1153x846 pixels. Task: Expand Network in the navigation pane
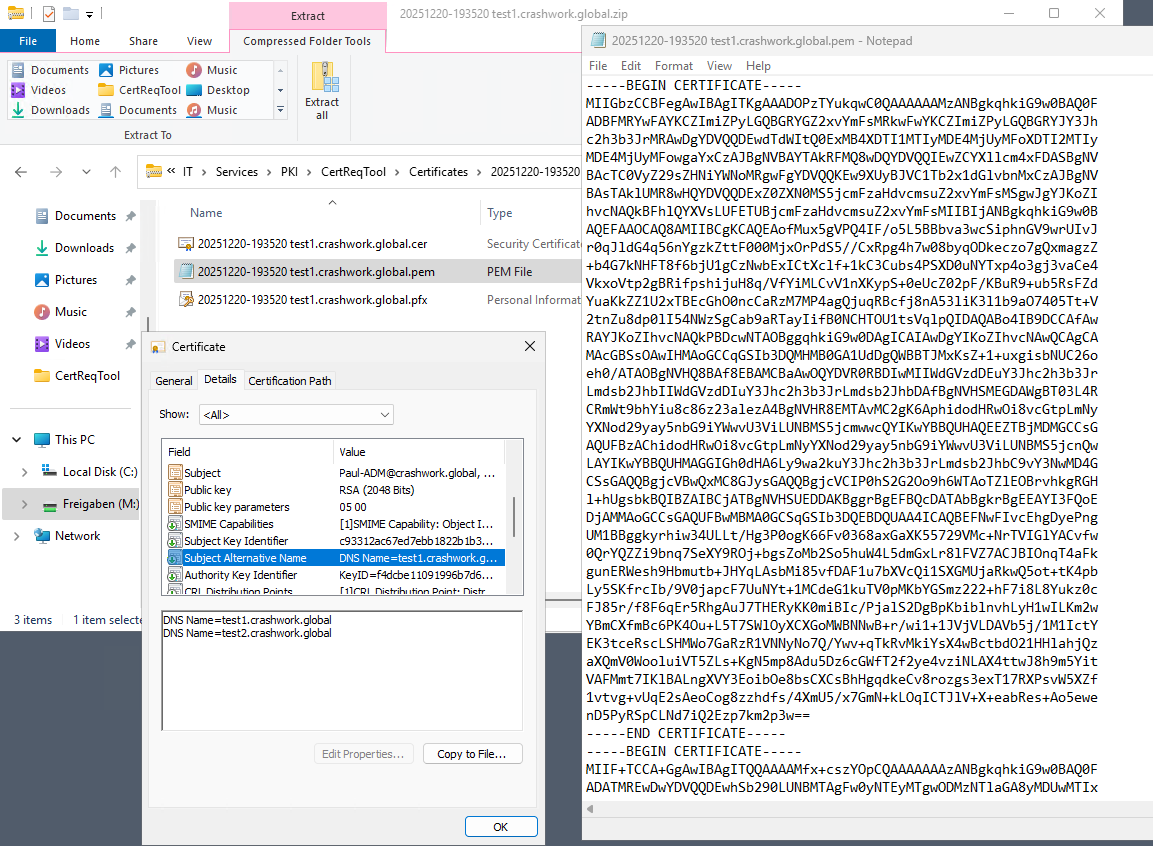click(x=17, y=535)
